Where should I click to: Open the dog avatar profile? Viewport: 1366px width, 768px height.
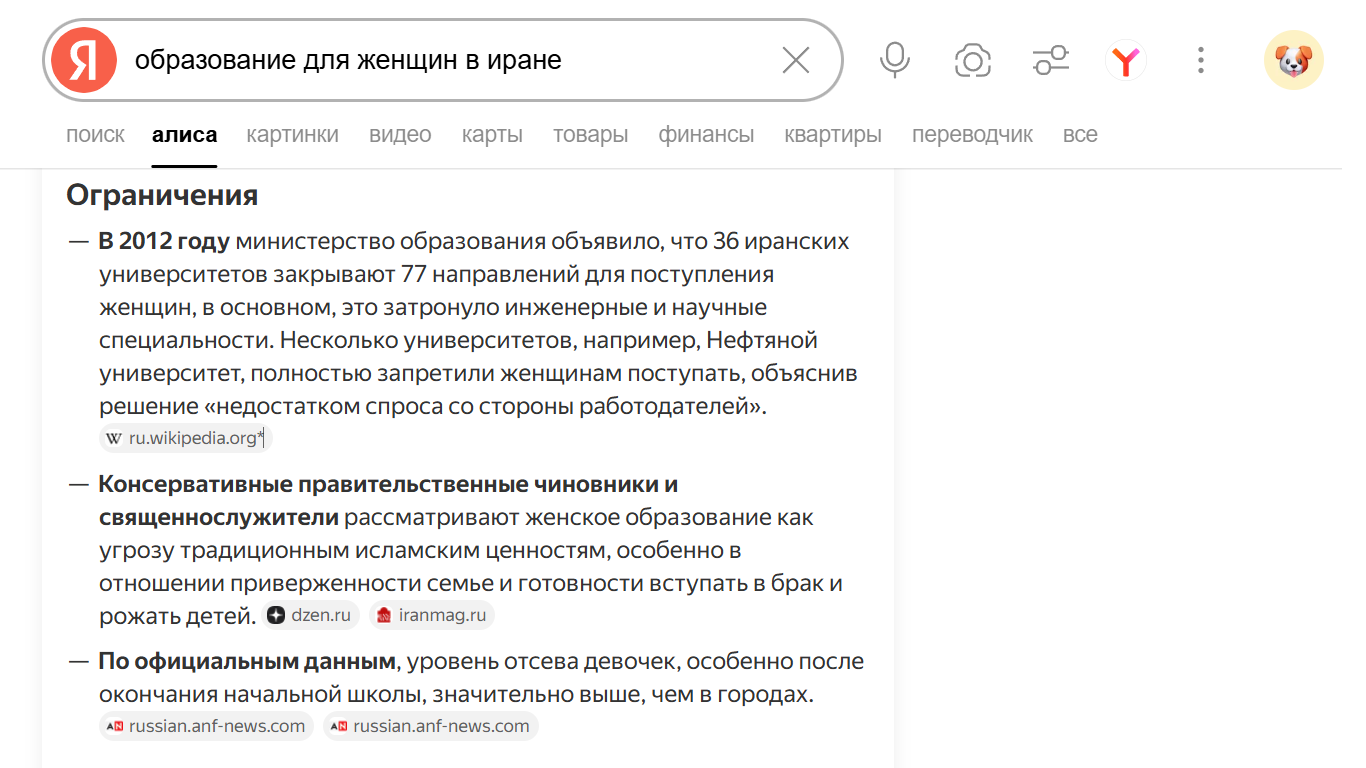pyautogui.click(x=1294, y=61)
